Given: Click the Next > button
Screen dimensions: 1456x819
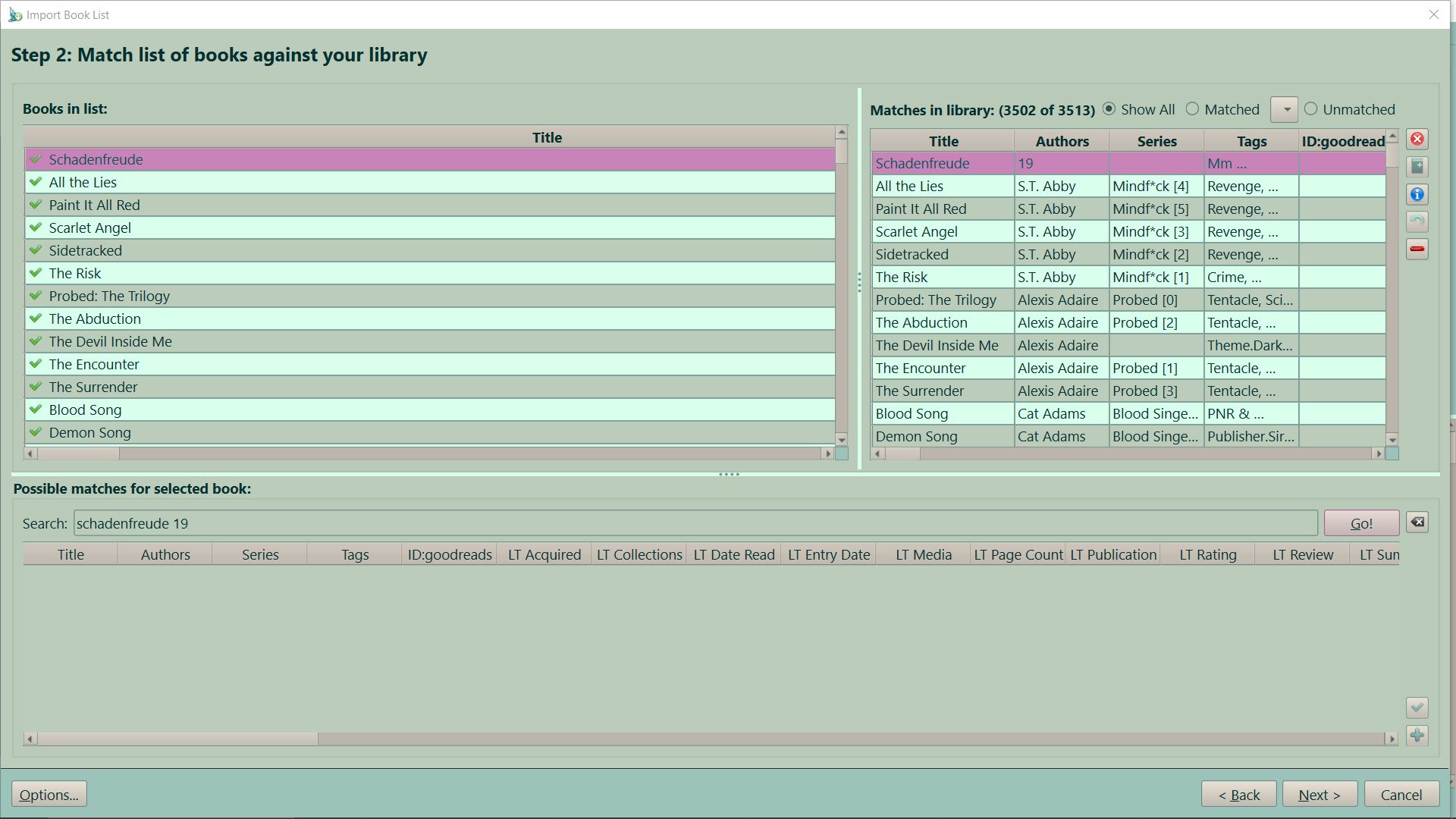Looking at the screenshot, I should pos(1319,795).
